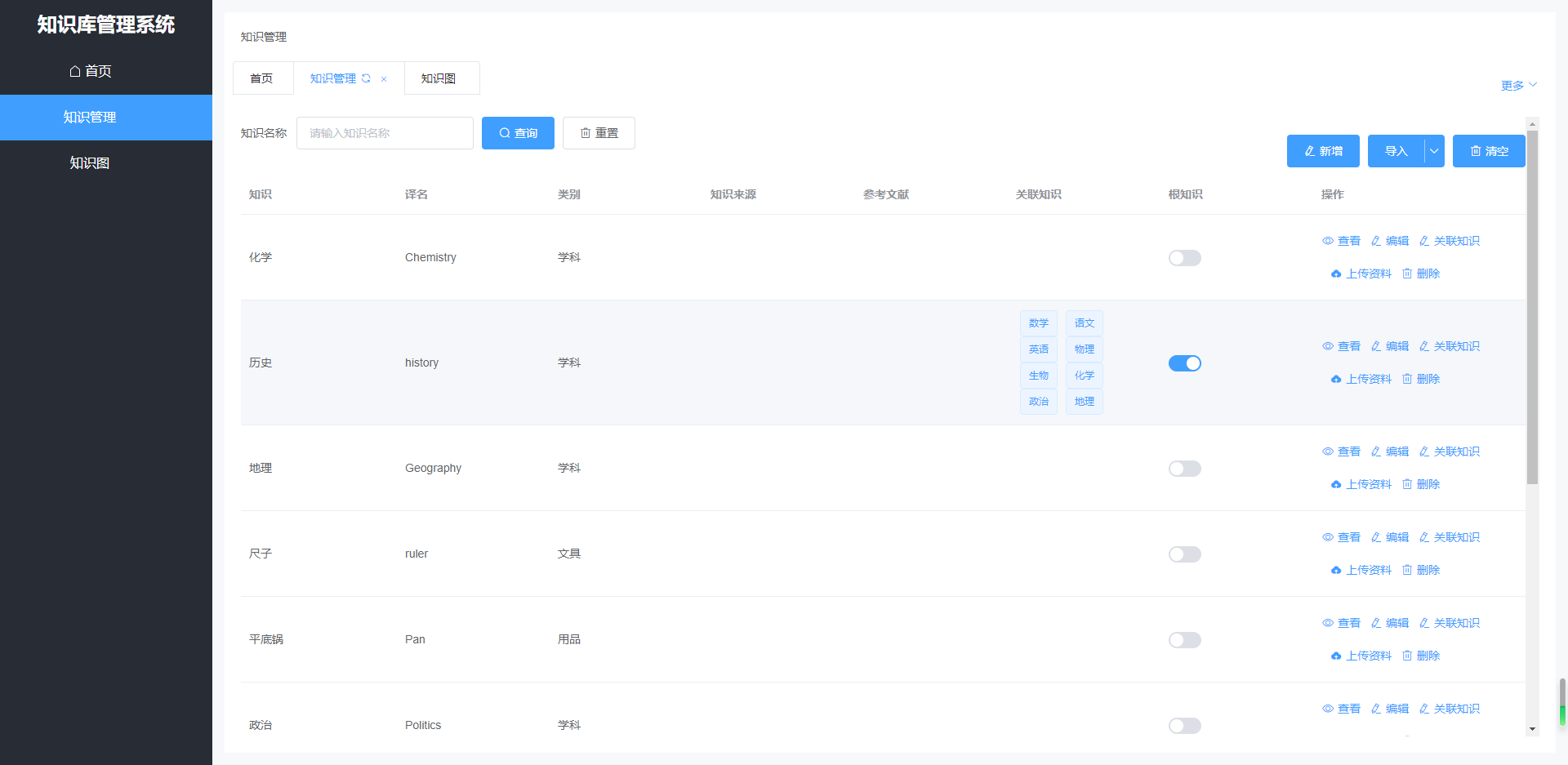
Task: Toggle 根知识 switch for 化学
Action: click(1184, 258)
